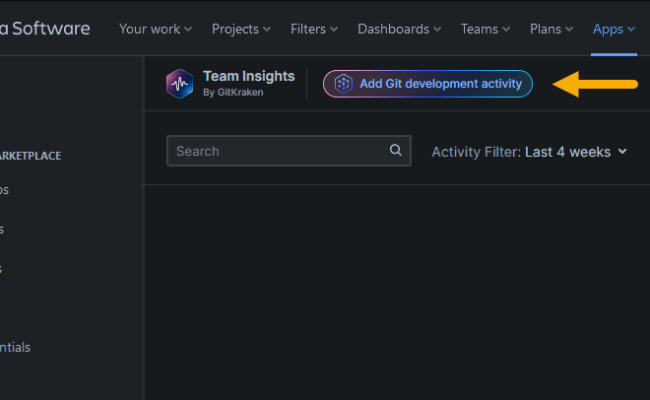Open the Dashboards menu

399,29
